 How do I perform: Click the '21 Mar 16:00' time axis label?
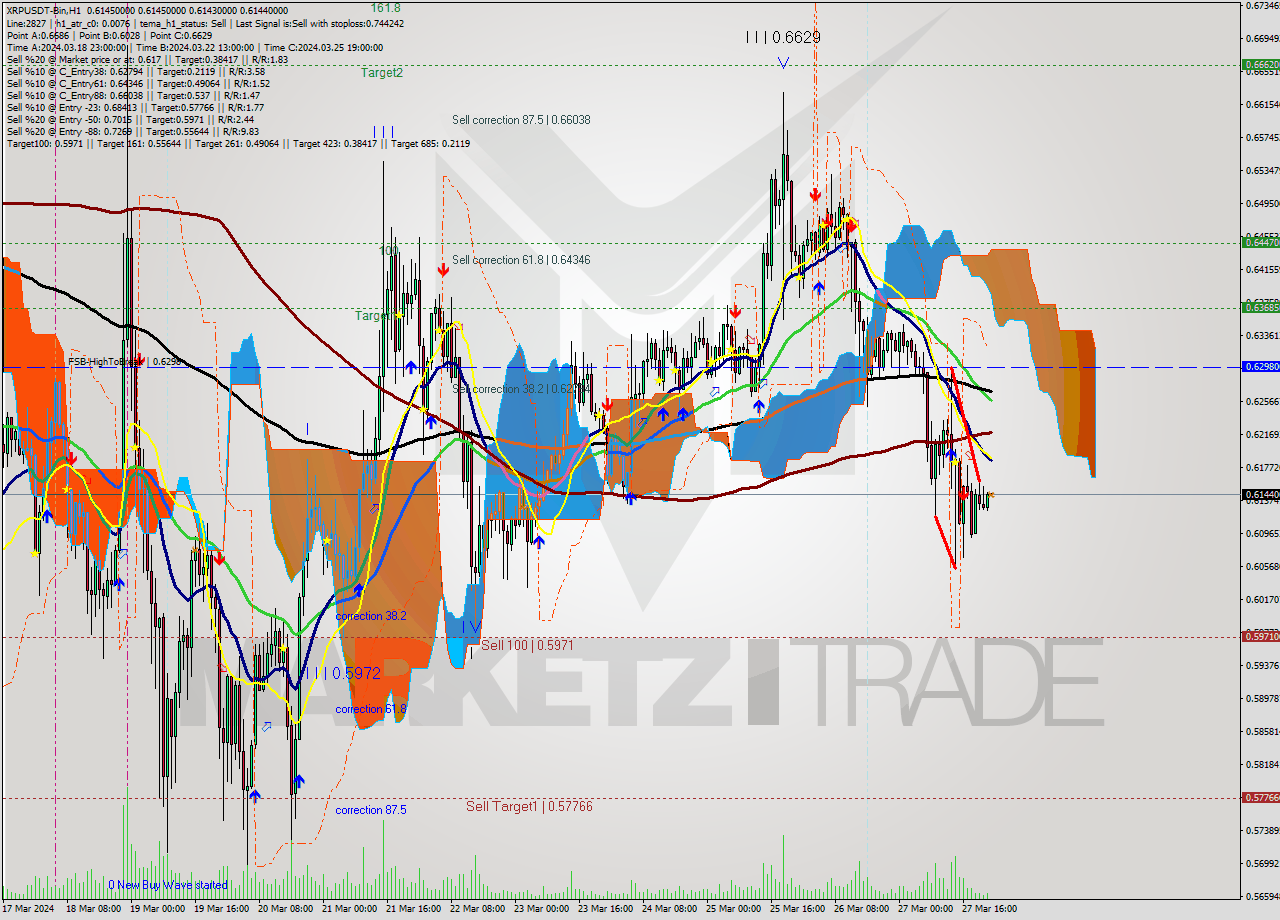click(414, 909)
